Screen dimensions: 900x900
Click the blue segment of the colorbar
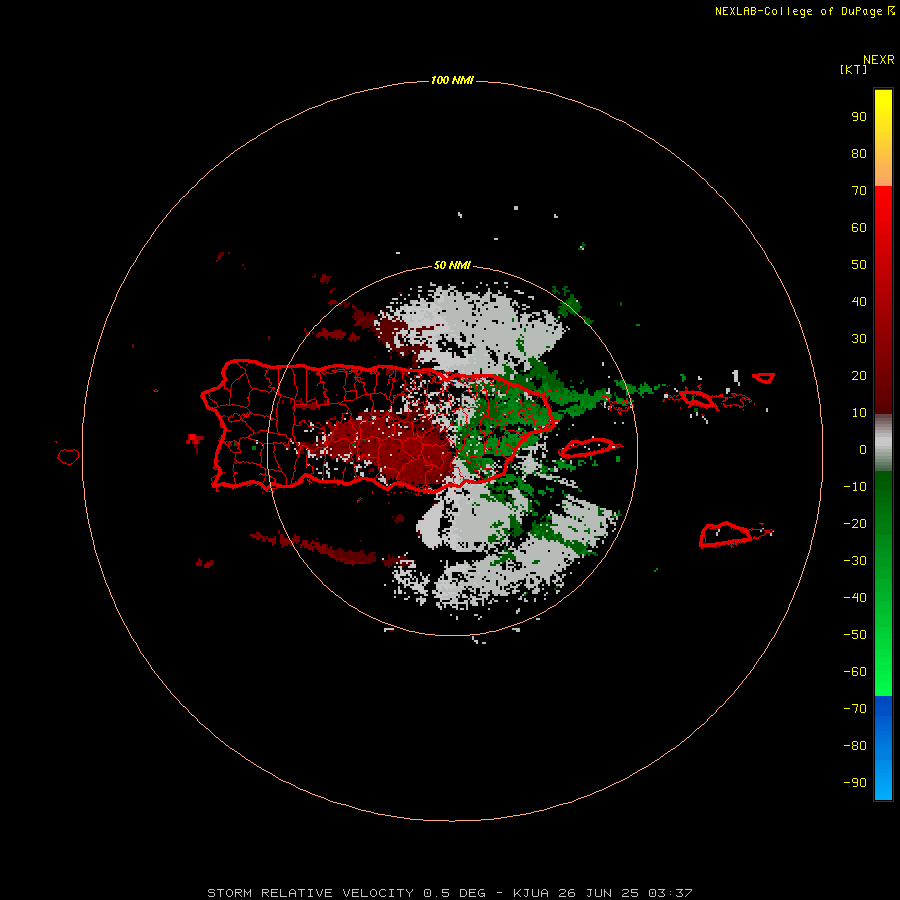pos(883,748)
